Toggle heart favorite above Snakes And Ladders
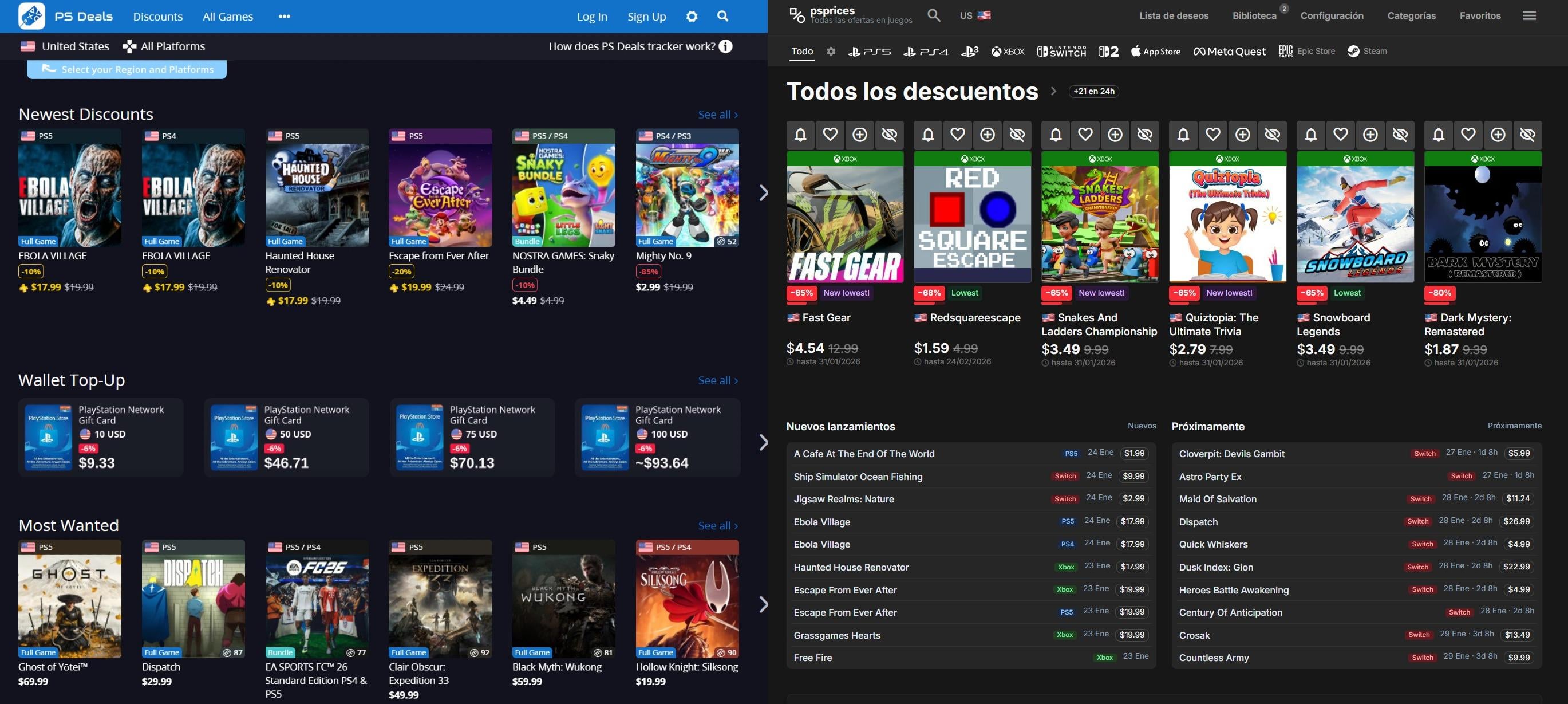This screenshot has height=704, width=1568. [1085, 135]
